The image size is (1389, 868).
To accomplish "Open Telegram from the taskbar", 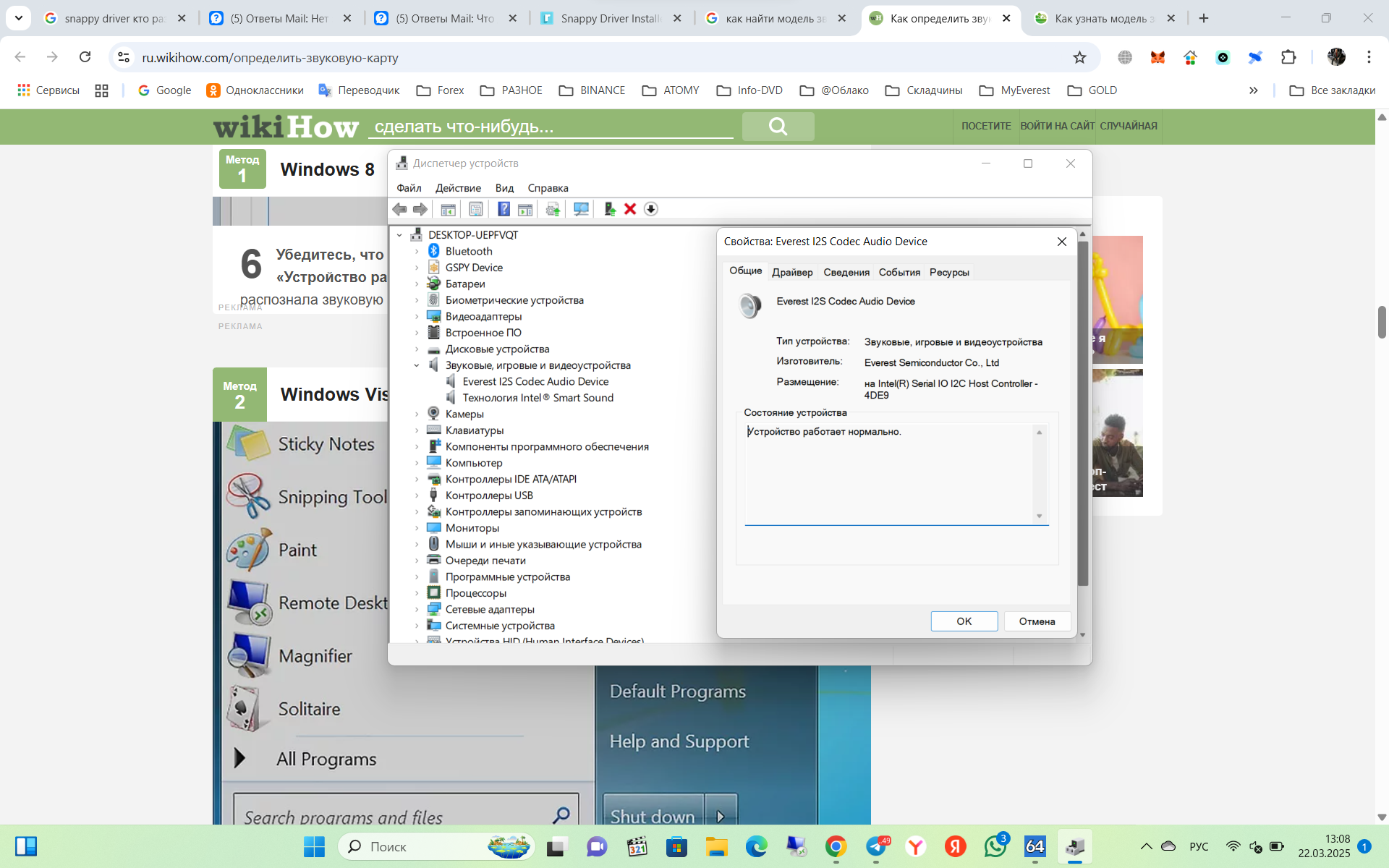I will click(x=876, y=846).
